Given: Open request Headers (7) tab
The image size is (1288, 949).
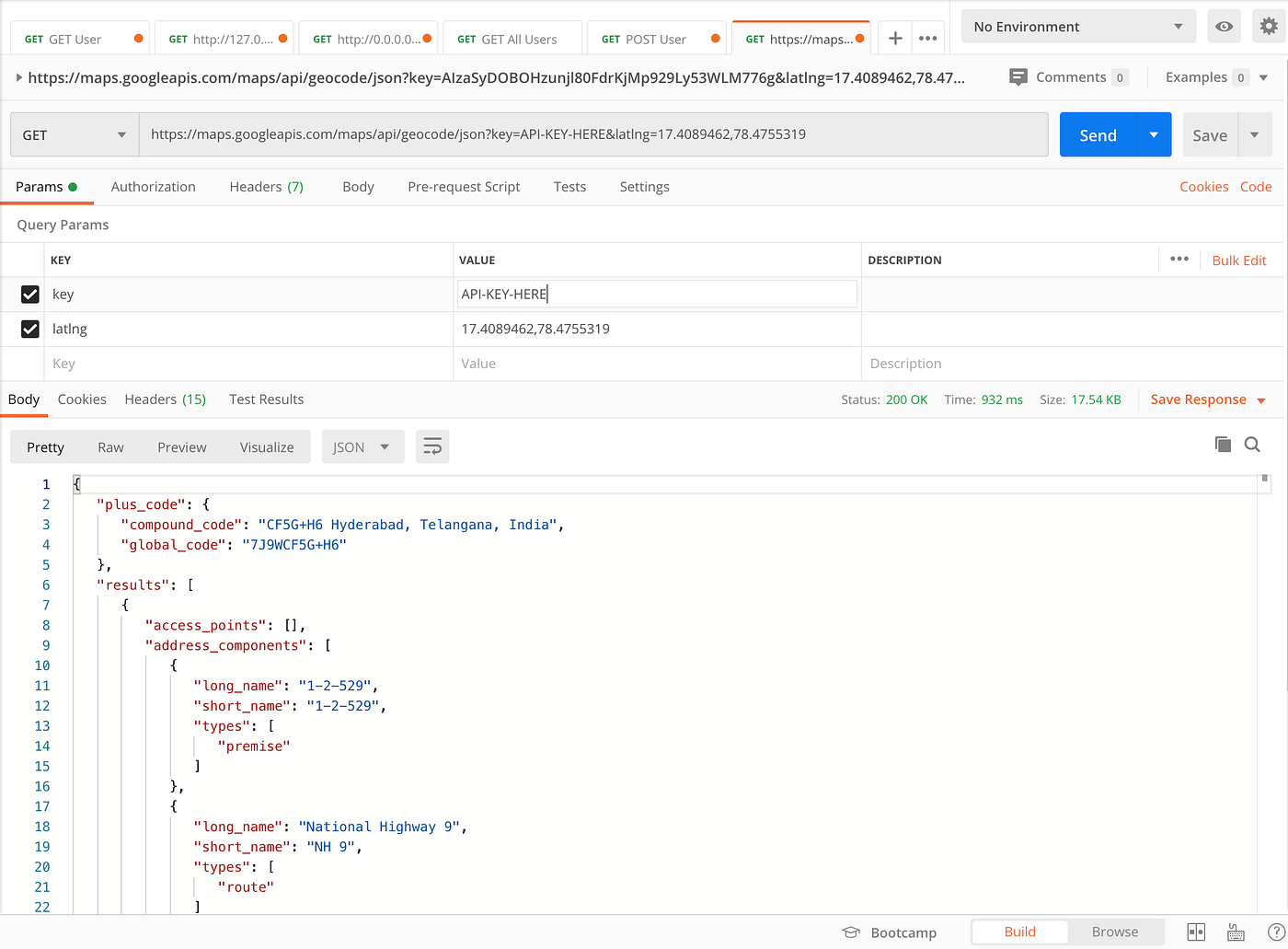Looking at the screenshot, I should [x=266, y=187].
